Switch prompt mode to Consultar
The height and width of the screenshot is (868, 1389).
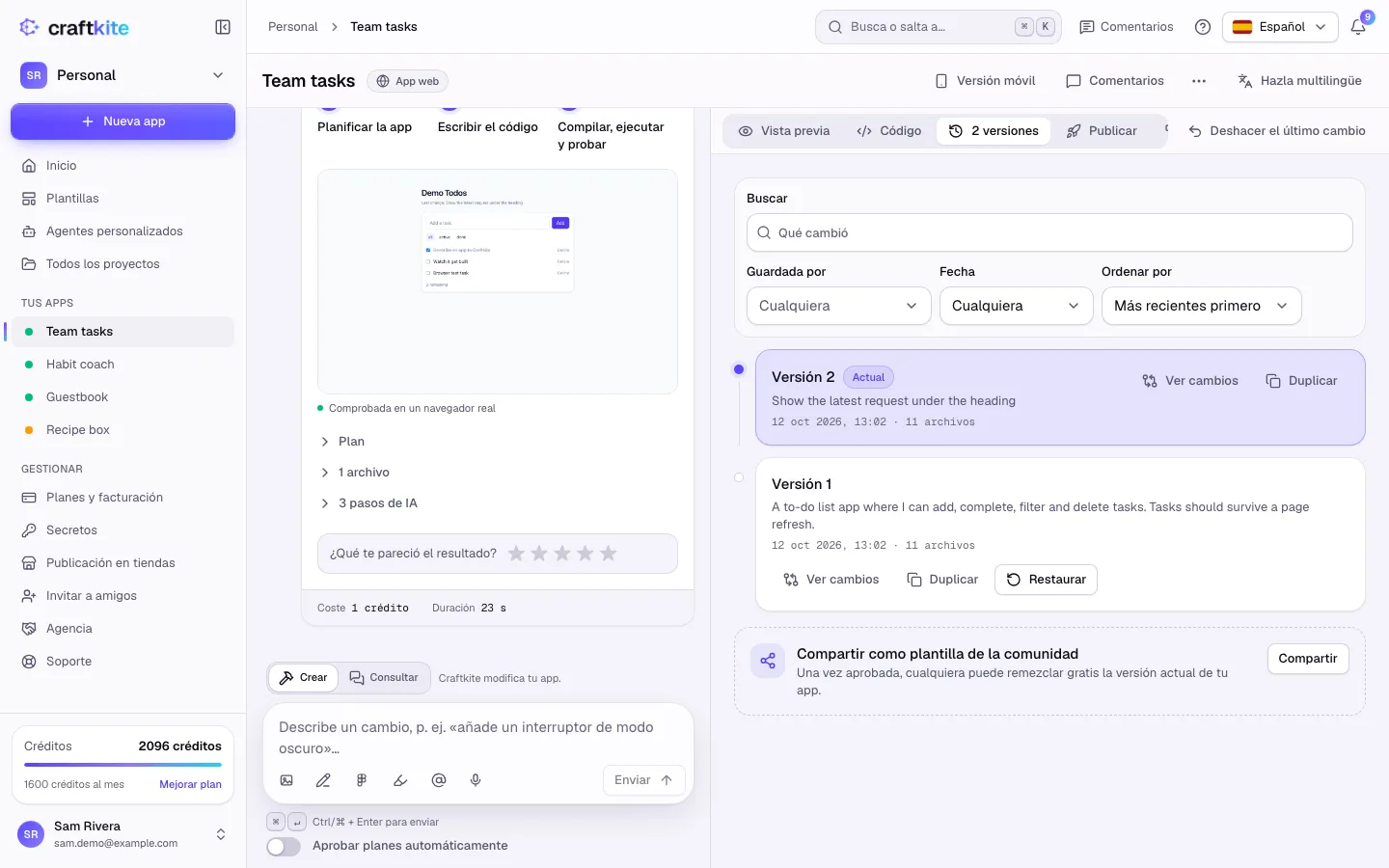(x=384, y=678)
